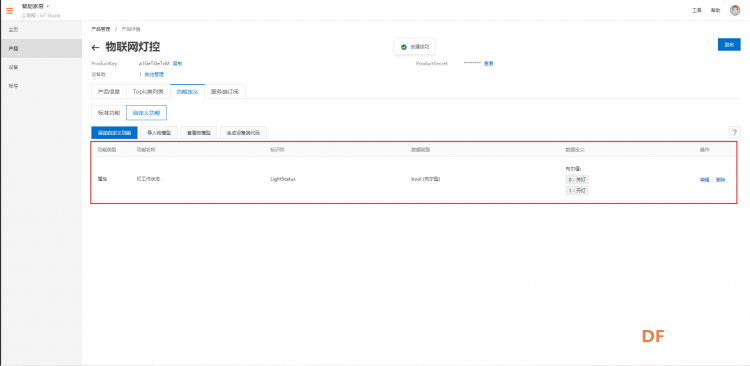Viewport: 750px width, 366px height.
Task: Open the user avatar menu
Action: [x=735, y=10]
